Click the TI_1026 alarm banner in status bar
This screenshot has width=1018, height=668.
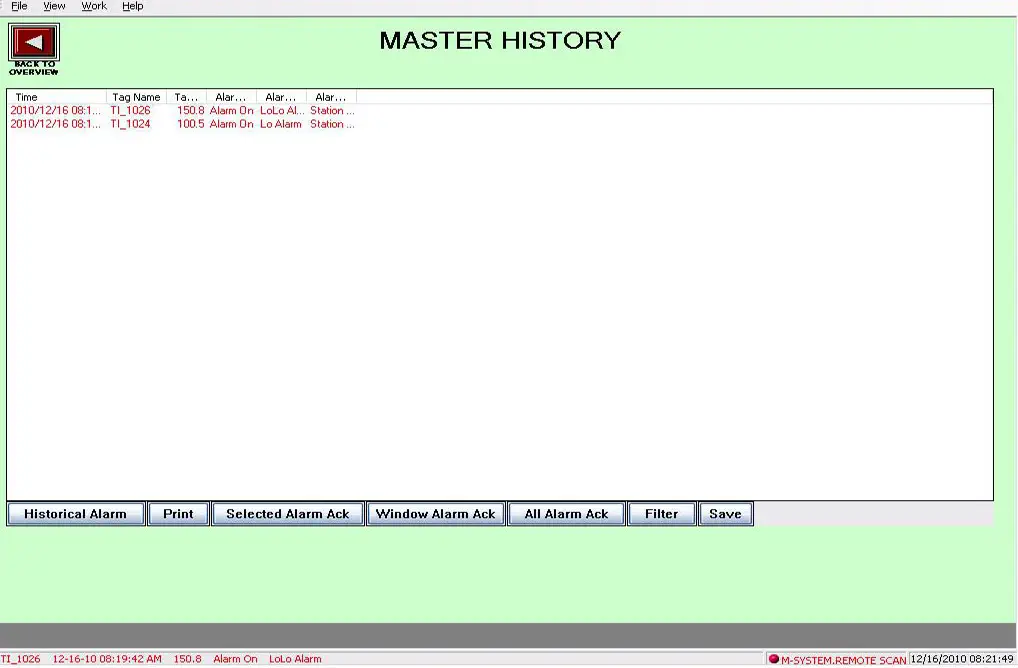160,659
